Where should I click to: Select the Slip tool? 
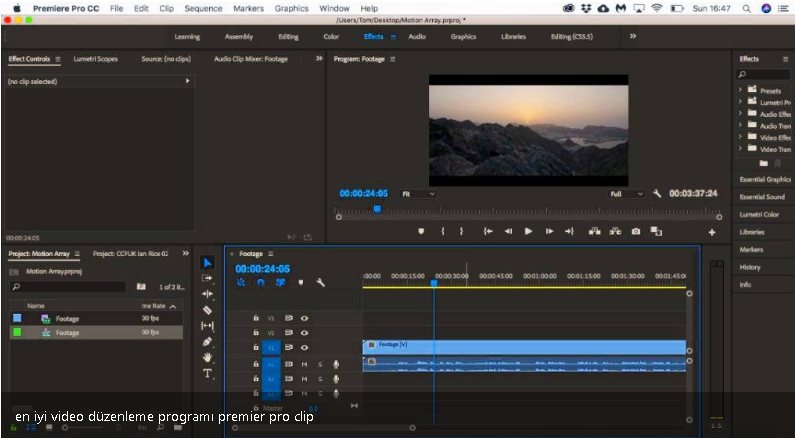click(207, 325)
